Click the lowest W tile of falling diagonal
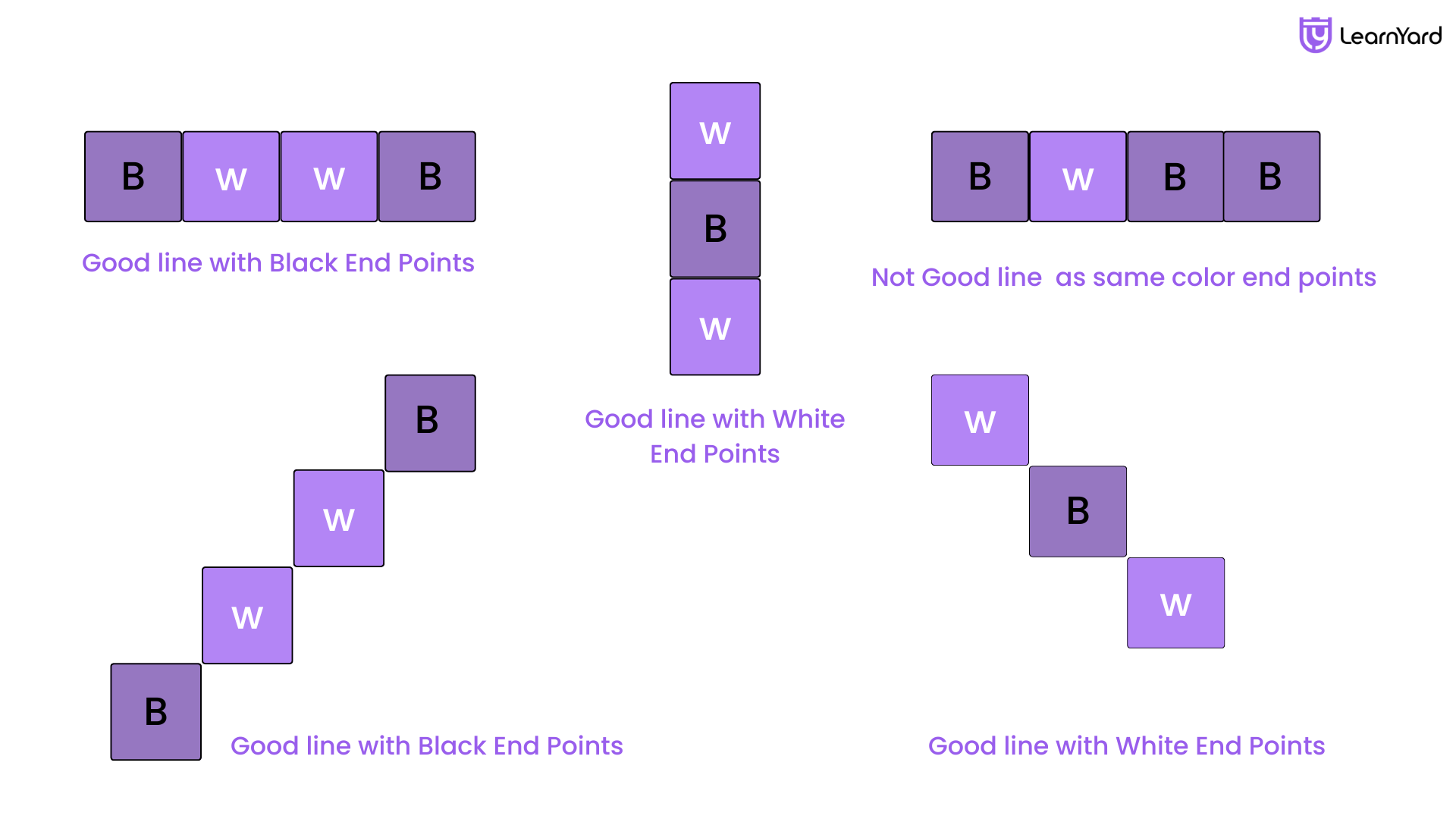 pyautogui.click(x=1175, y=603)
